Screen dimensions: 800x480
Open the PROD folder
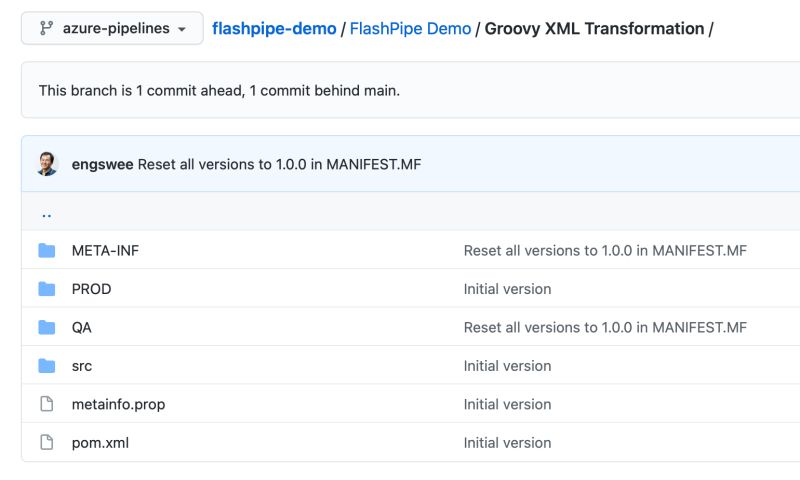(91, 289)
